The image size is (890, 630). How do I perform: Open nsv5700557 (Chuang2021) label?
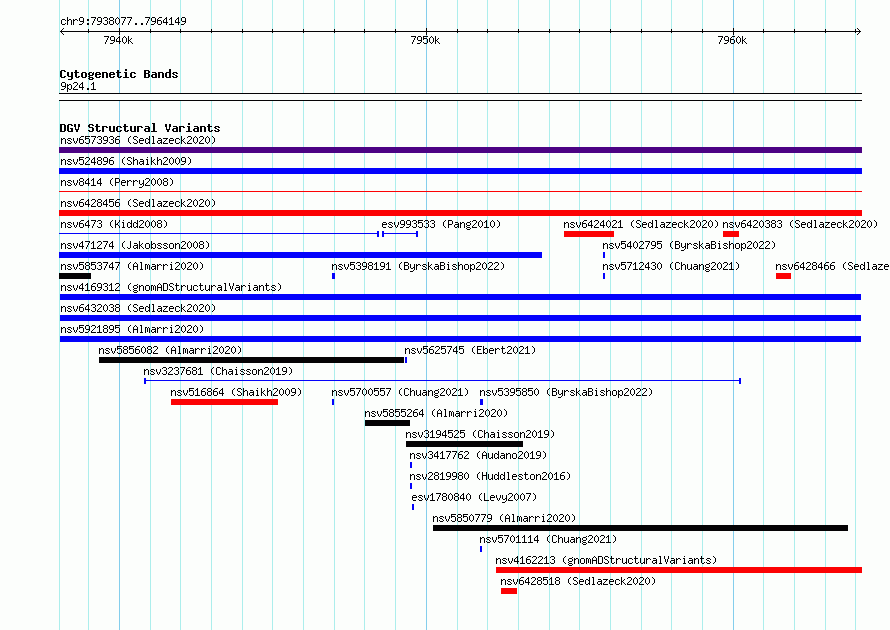coord(400,392)
